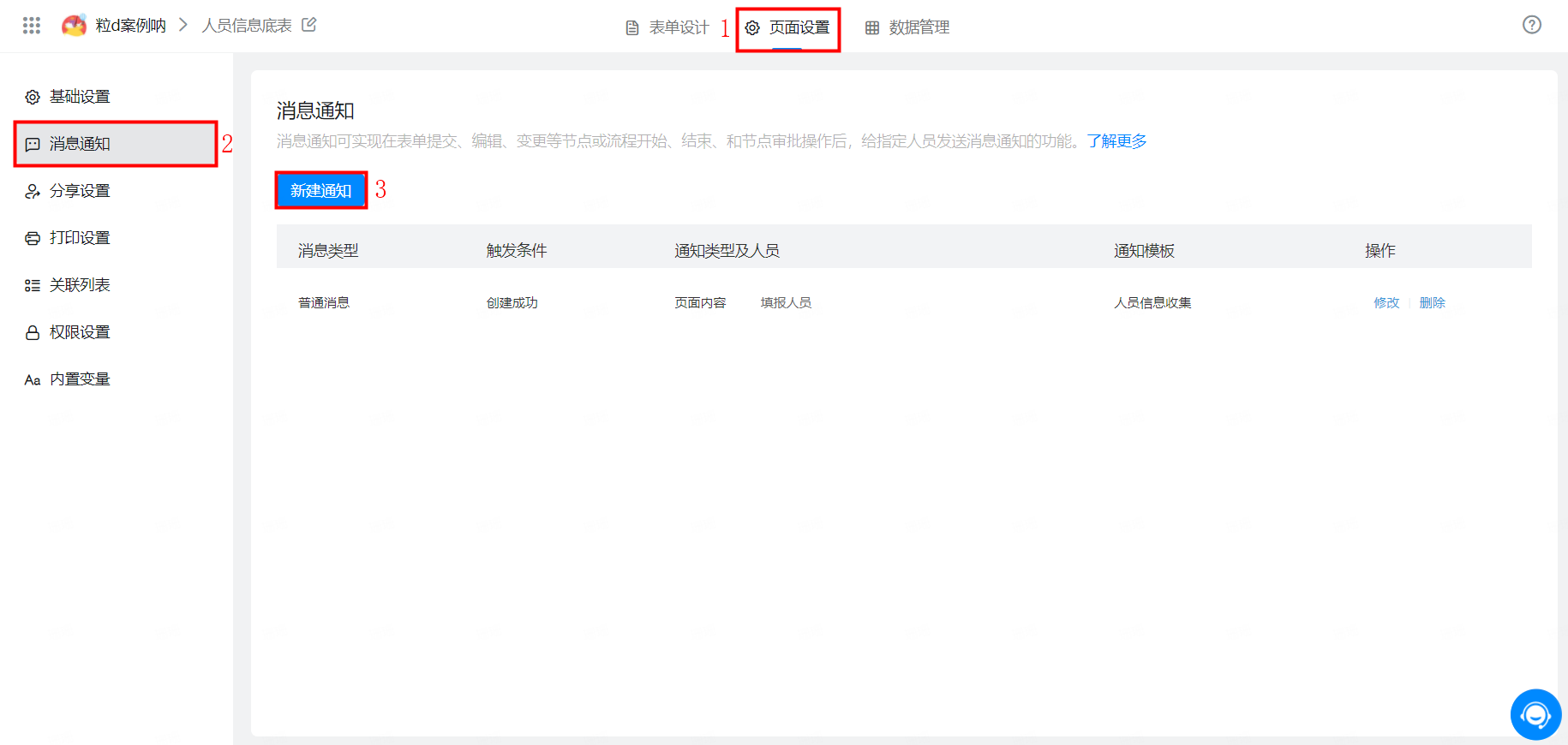
Task: Click the 内置变量 Aa icon in sidebar
Action: [x=33, y=379]
